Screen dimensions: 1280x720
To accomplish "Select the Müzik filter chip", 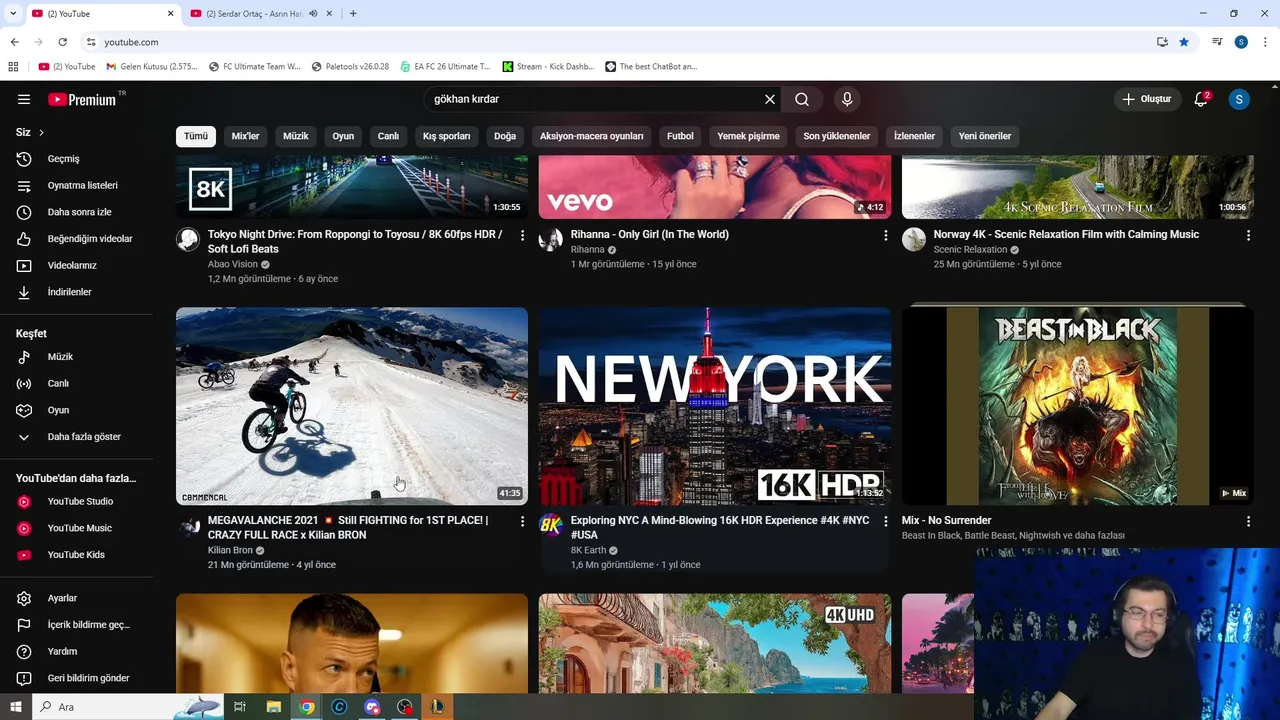I will pos(296,136).
